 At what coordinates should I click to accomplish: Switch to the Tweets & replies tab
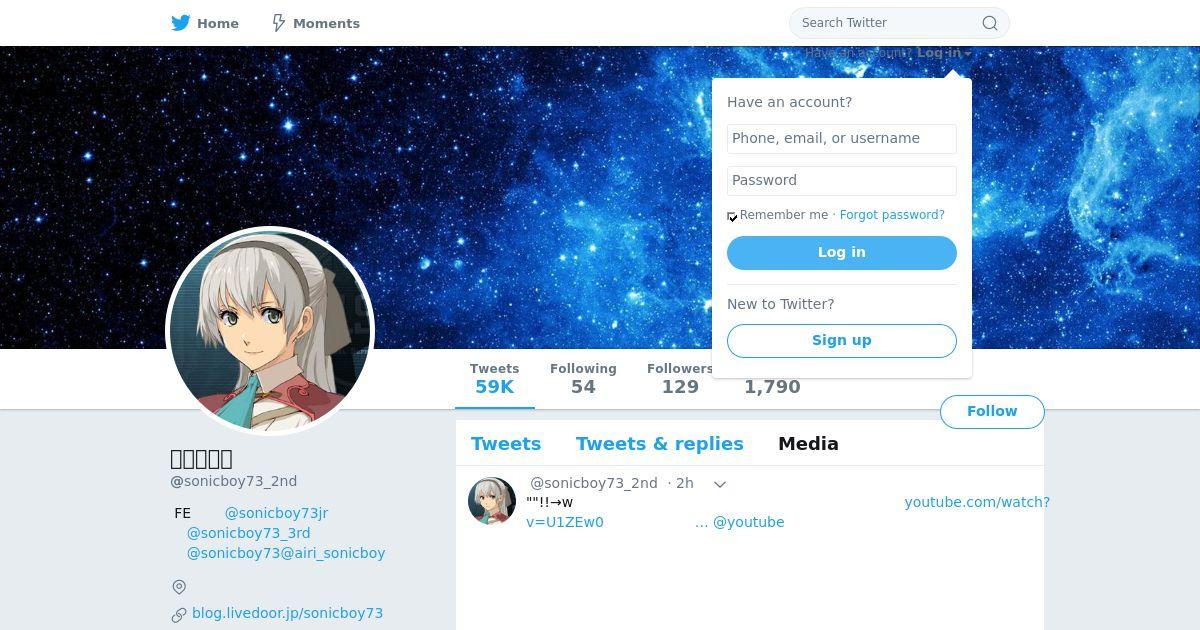click(660, 444)
